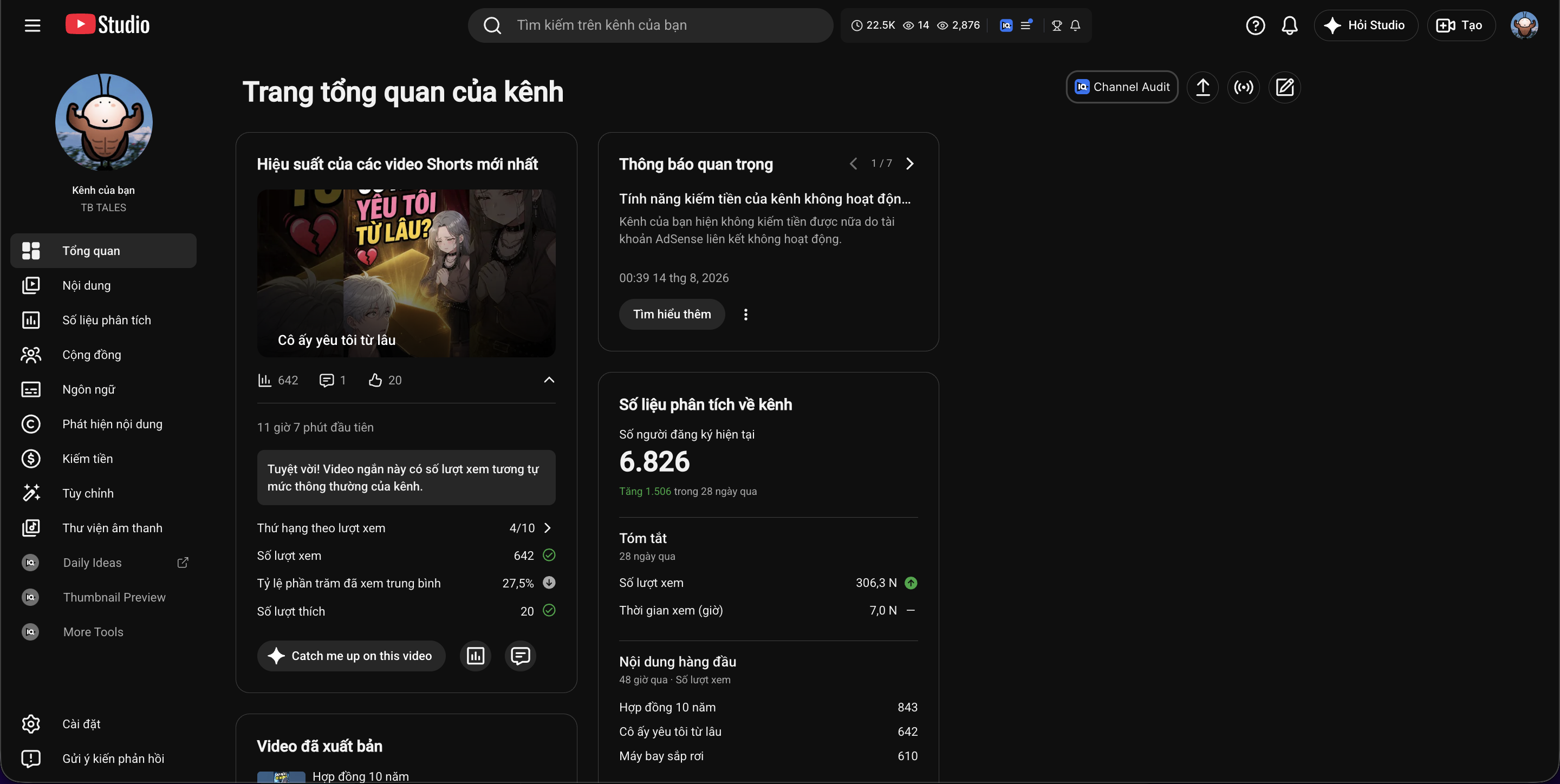Viewport: 1560px width, 784px height.
Task: Click the green check next to Số lượt thích
Action: pos(549,610)
